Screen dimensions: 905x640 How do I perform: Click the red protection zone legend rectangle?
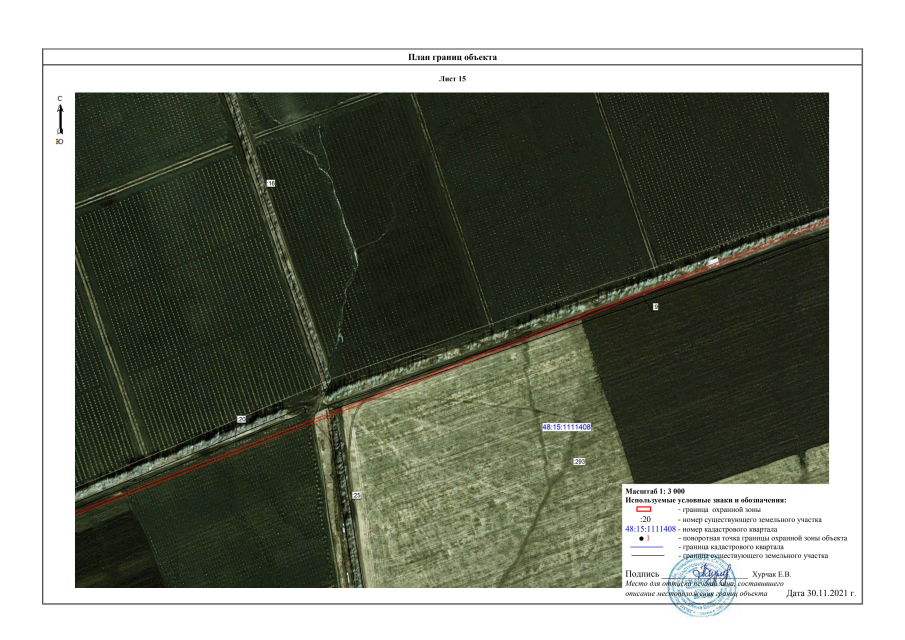(x=643, y=510)
